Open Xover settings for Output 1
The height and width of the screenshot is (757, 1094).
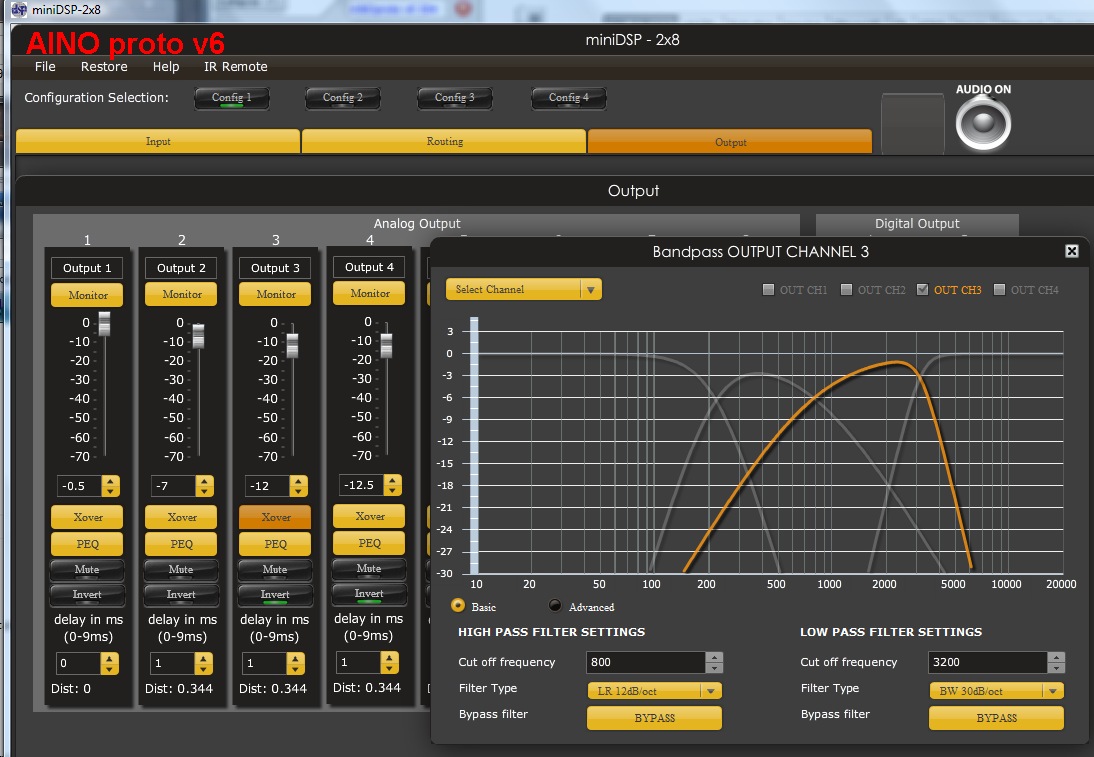[87, 517]
